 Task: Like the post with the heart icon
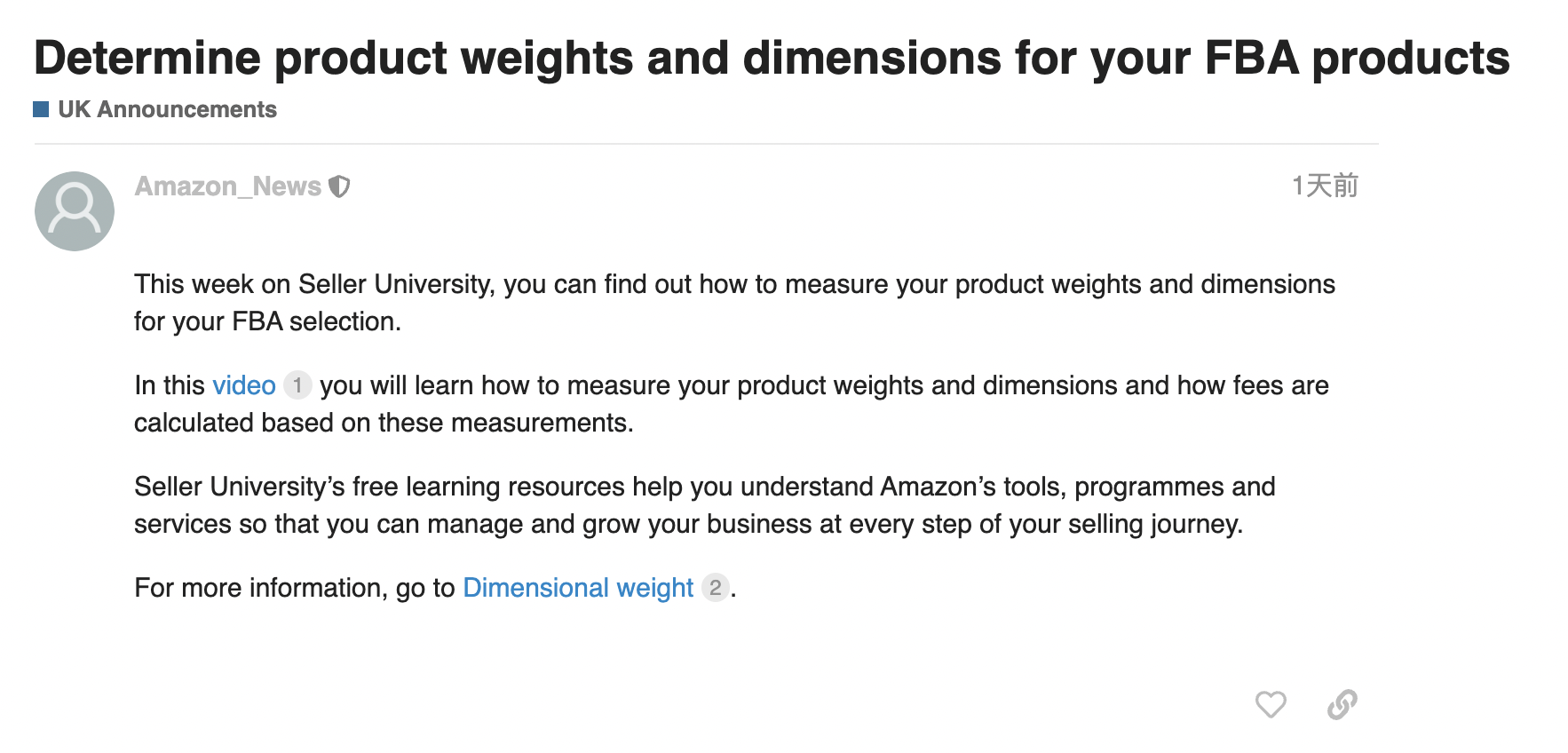point(1271,704)
